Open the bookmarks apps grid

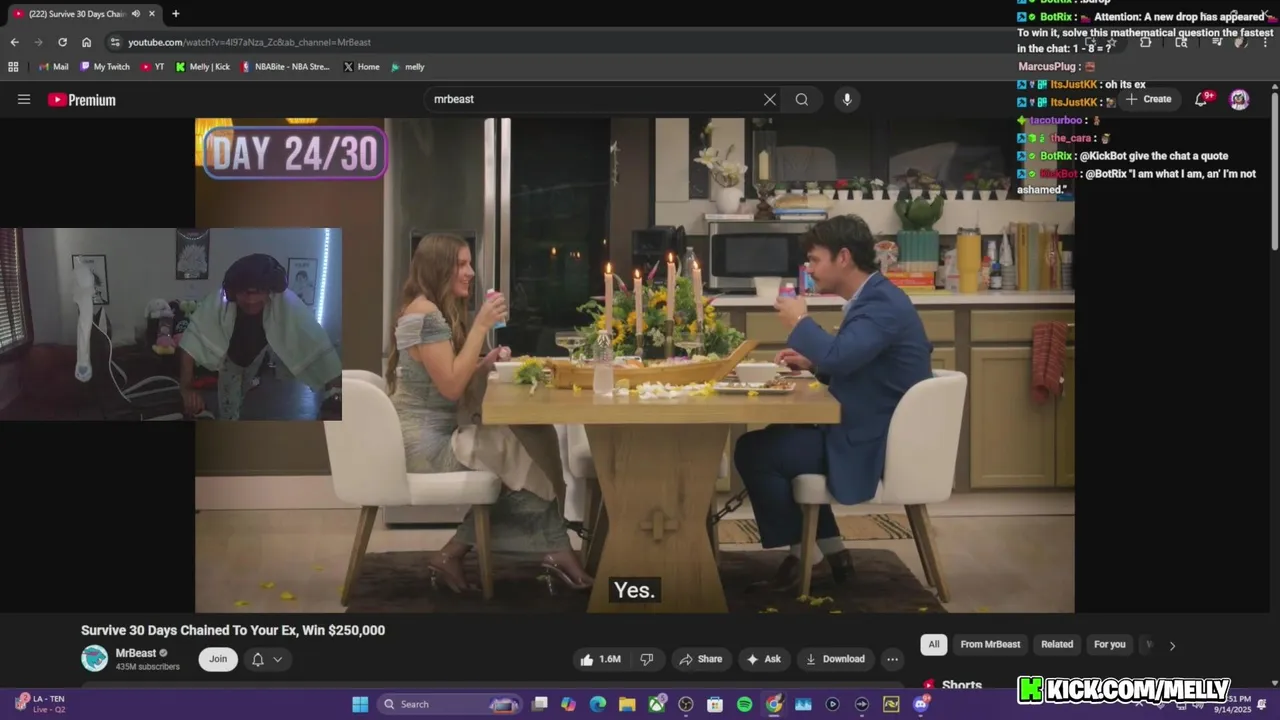point(13,67)
